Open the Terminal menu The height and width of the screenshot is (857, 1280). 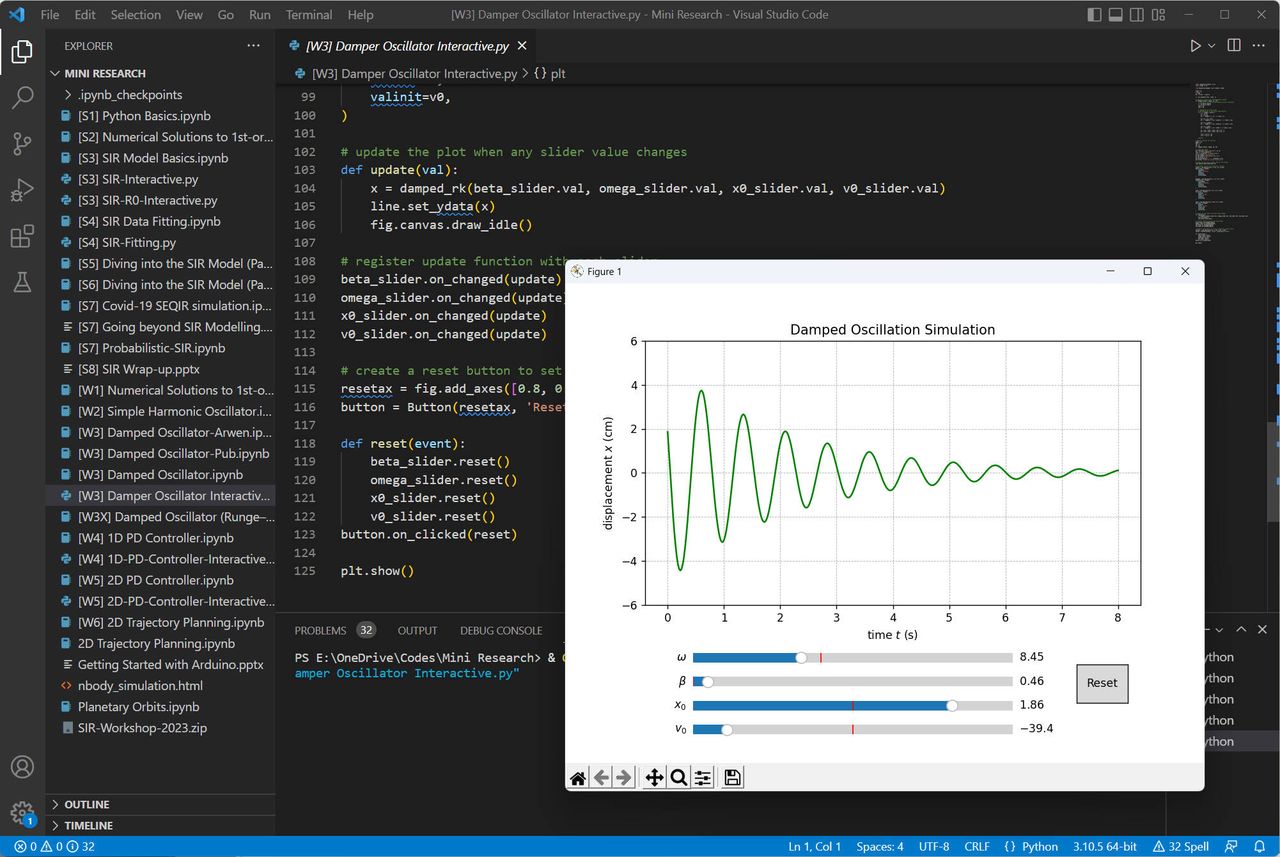click(309, 15)
